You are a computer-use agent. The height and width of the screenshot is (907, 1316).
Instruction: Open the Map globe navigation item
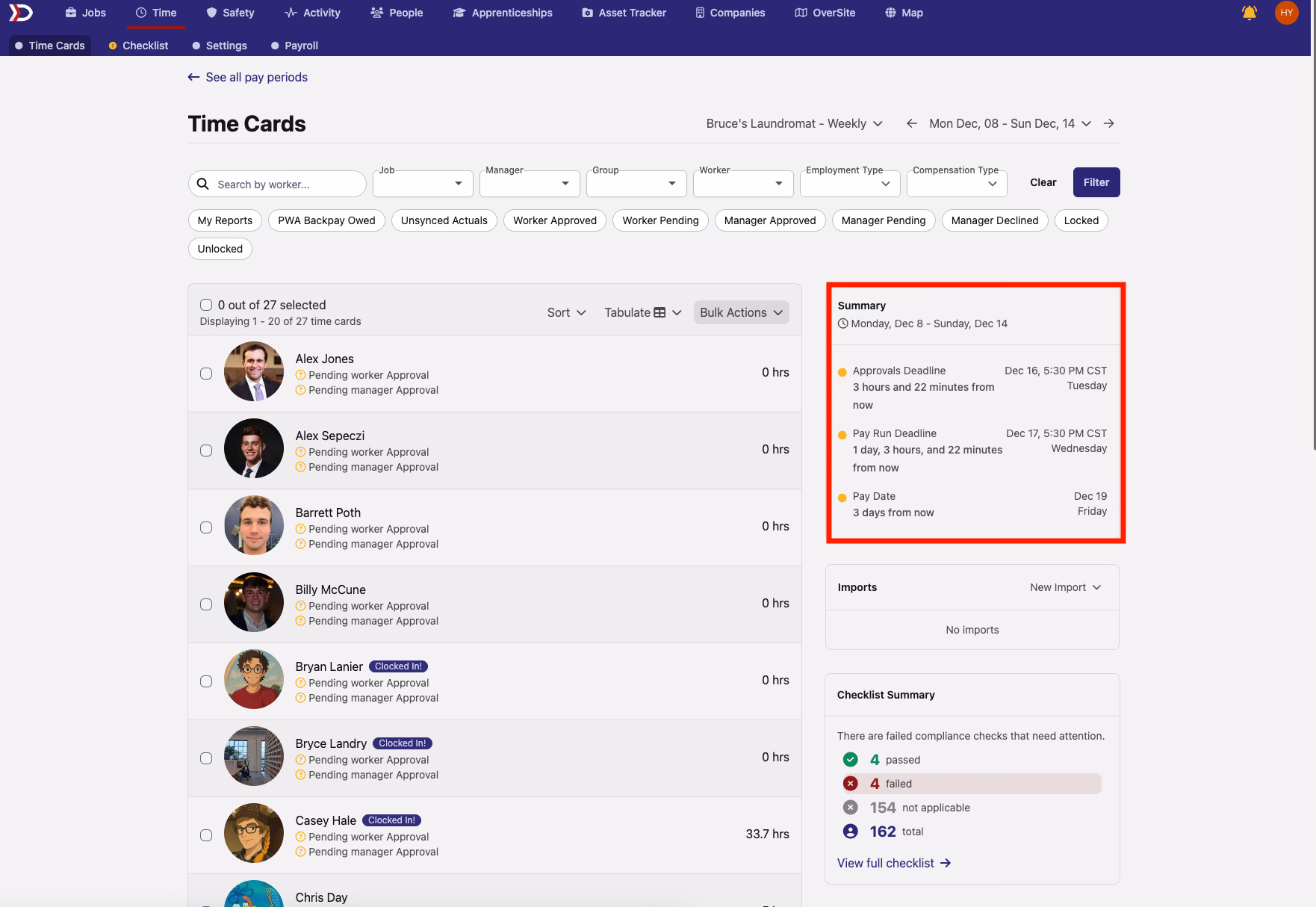pyautogui.click(x=904, y=13)
